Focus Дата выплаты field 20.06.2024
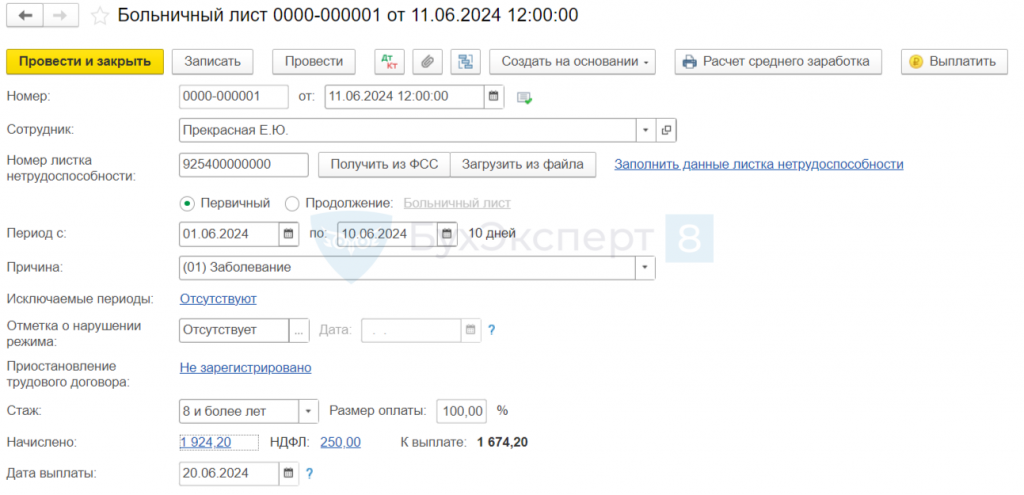The width and height of the screenshot is (1024, 495). [x=229, y=473]
